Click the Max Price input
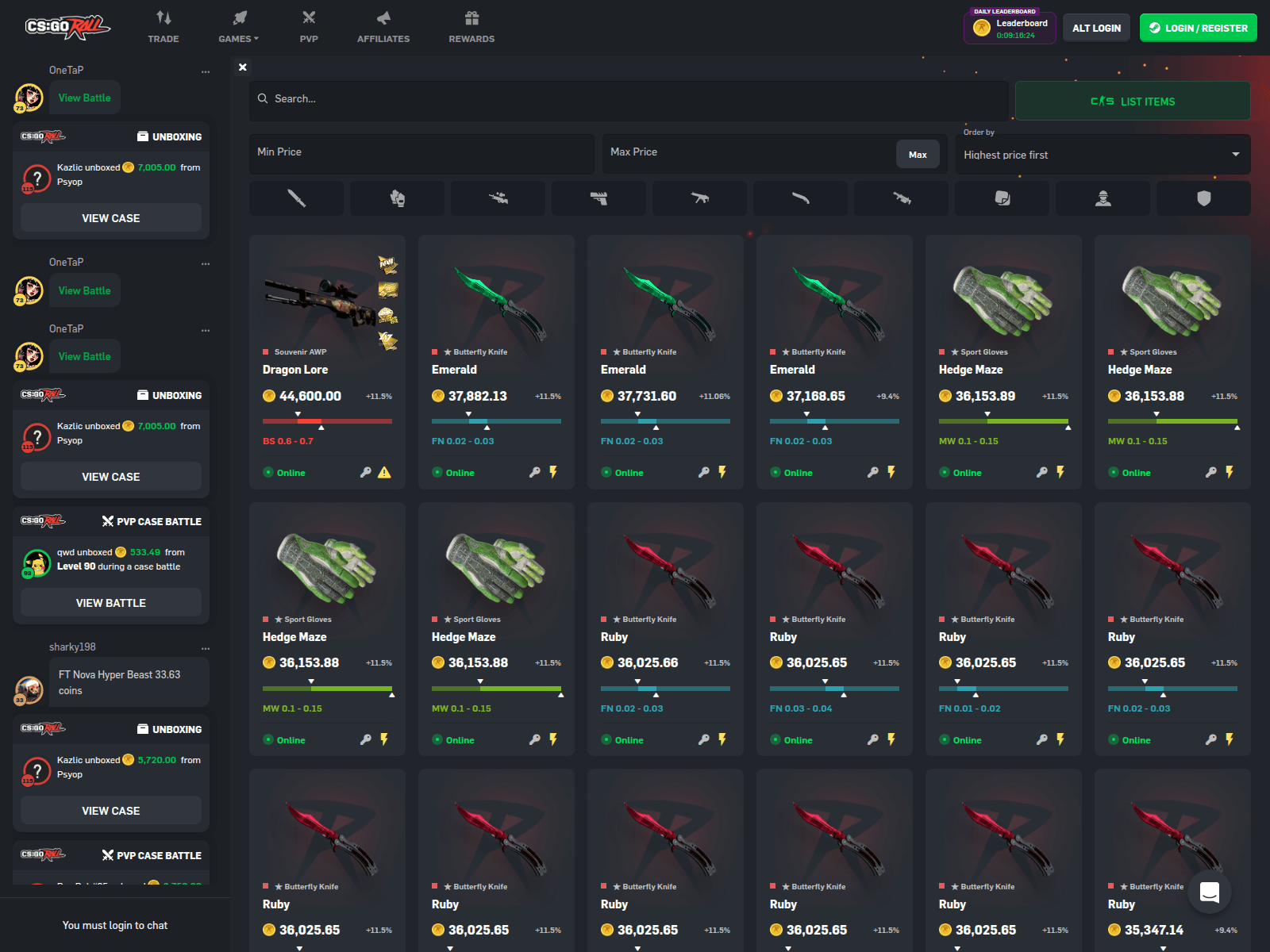 point(749,154)
